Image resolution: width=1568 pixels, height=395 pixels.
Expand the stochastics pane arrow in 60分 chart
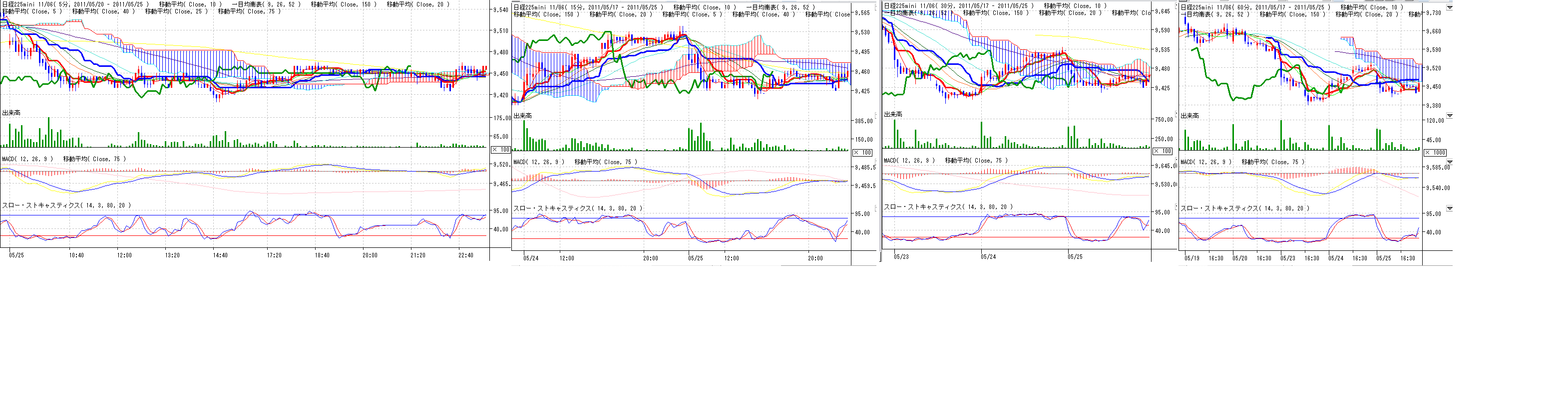click(1449, 208)
